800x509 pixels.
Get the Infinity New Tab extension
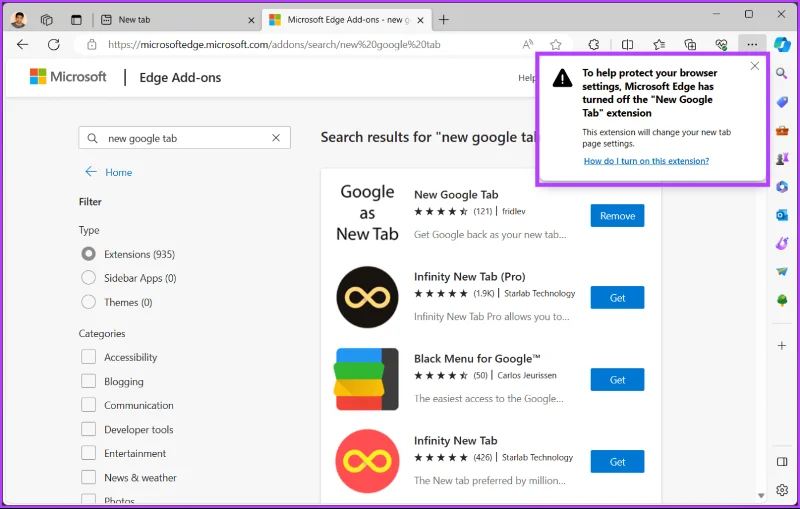click(617, 462)
